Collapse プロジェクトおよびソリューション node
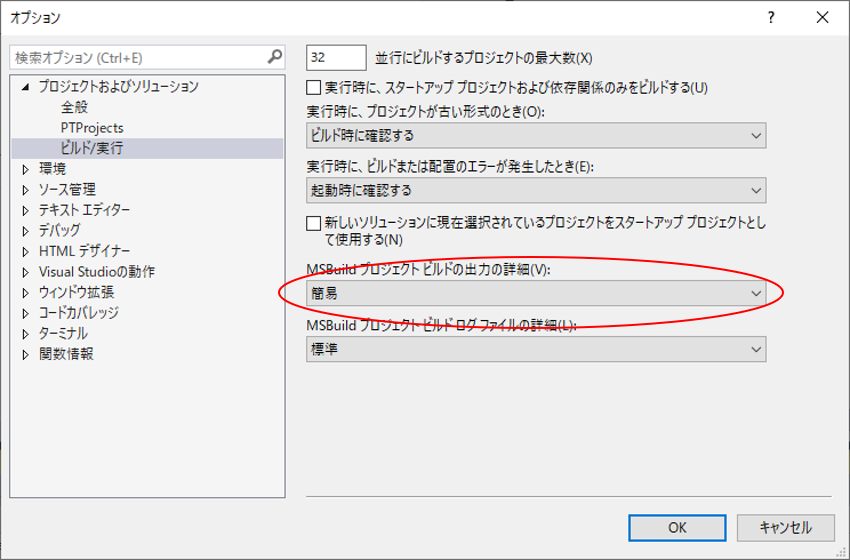 26,87
